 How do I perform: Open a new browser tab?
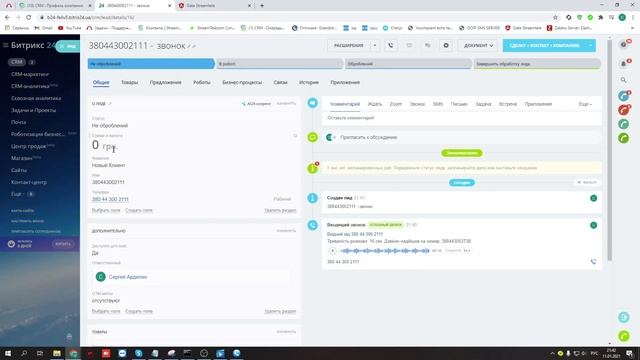pyautogui.click(x=262, y=6)
